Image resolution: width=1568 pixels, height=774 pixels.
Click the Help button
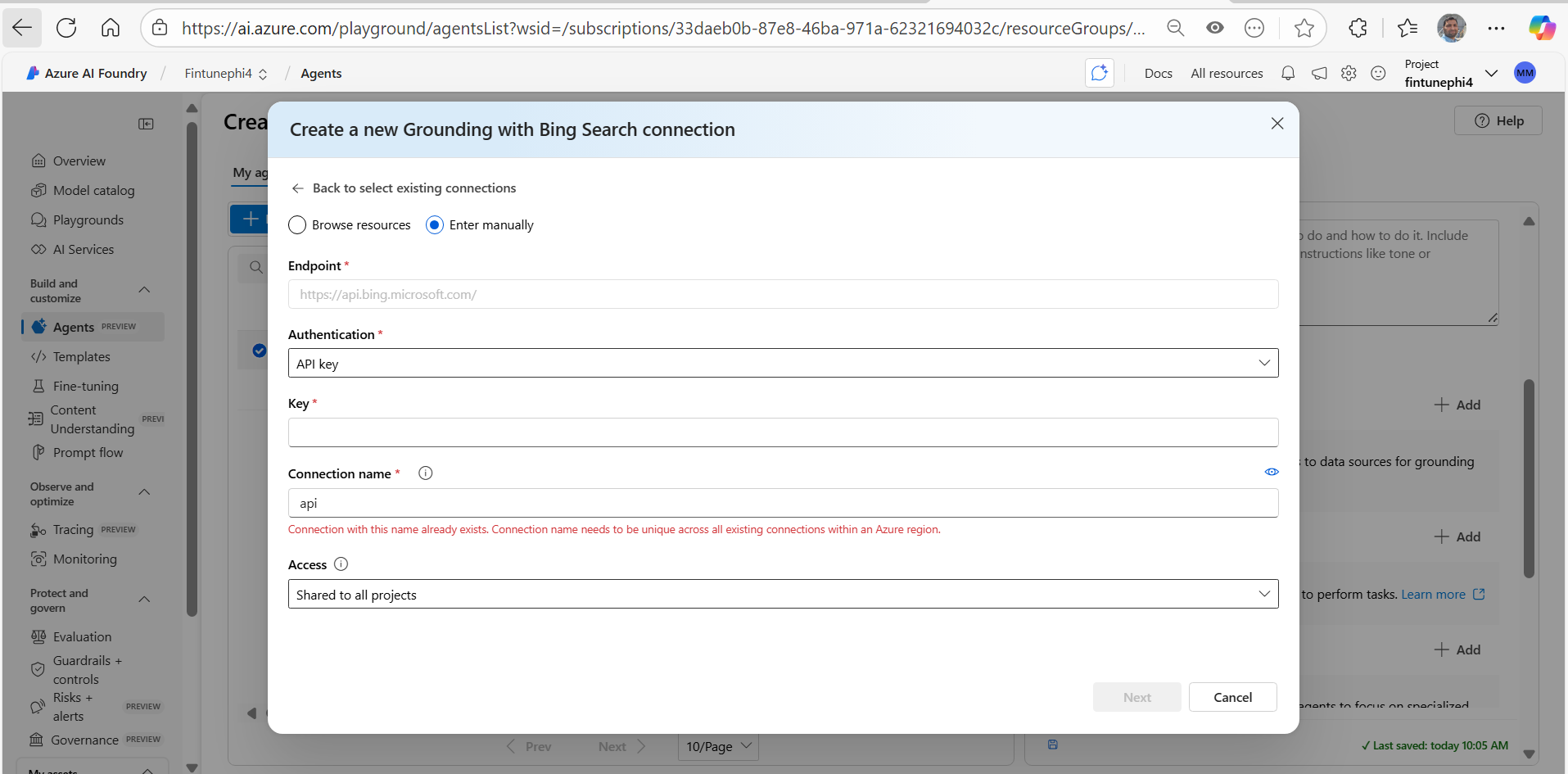1498,120
